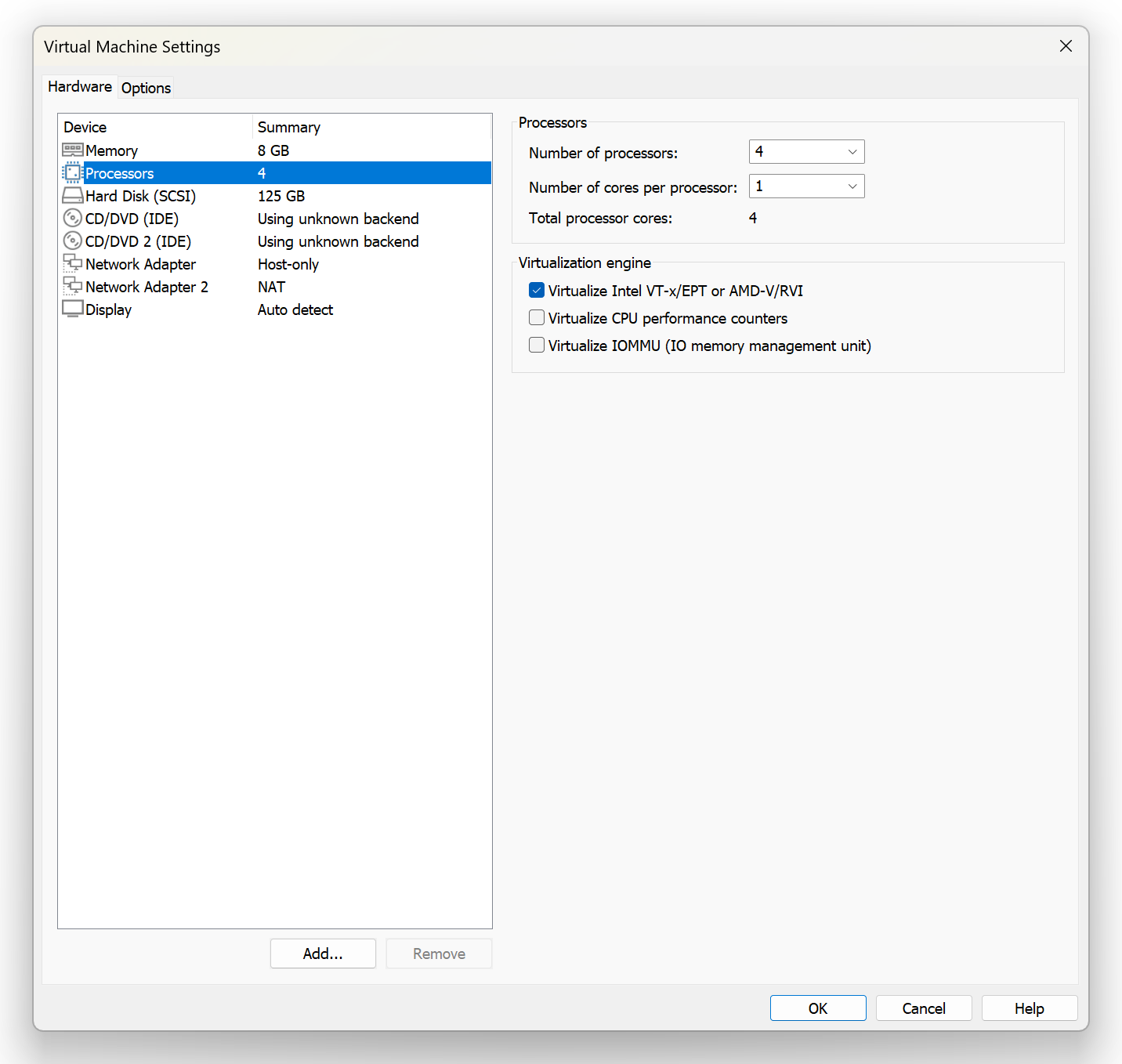
Task: Click the Network Adapter 2 icon
Action: coord(73,286)
